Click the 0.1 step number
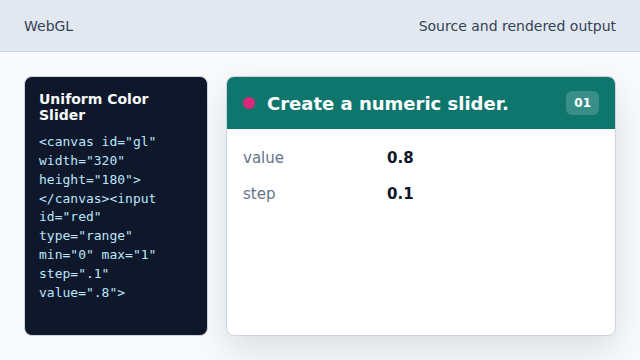Viewport: 640px width, 360px height. click(x=400, y=193)
